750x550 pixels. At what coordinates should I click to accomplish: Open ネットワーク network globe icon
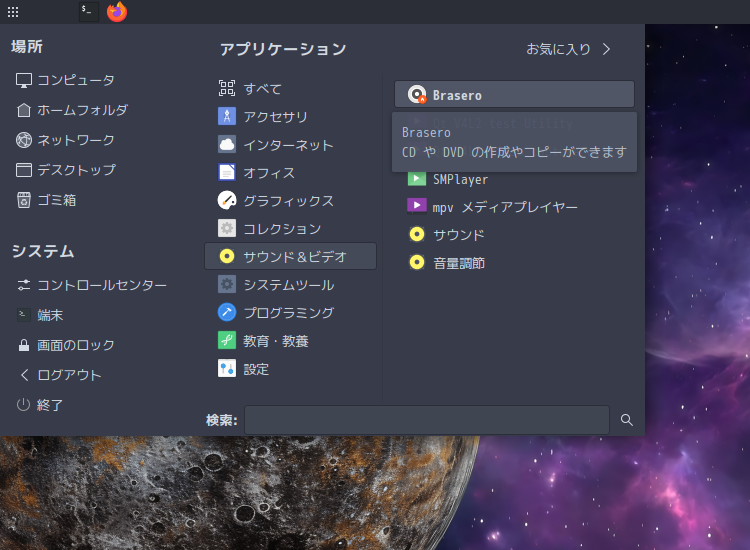click(x=24, y=140)
